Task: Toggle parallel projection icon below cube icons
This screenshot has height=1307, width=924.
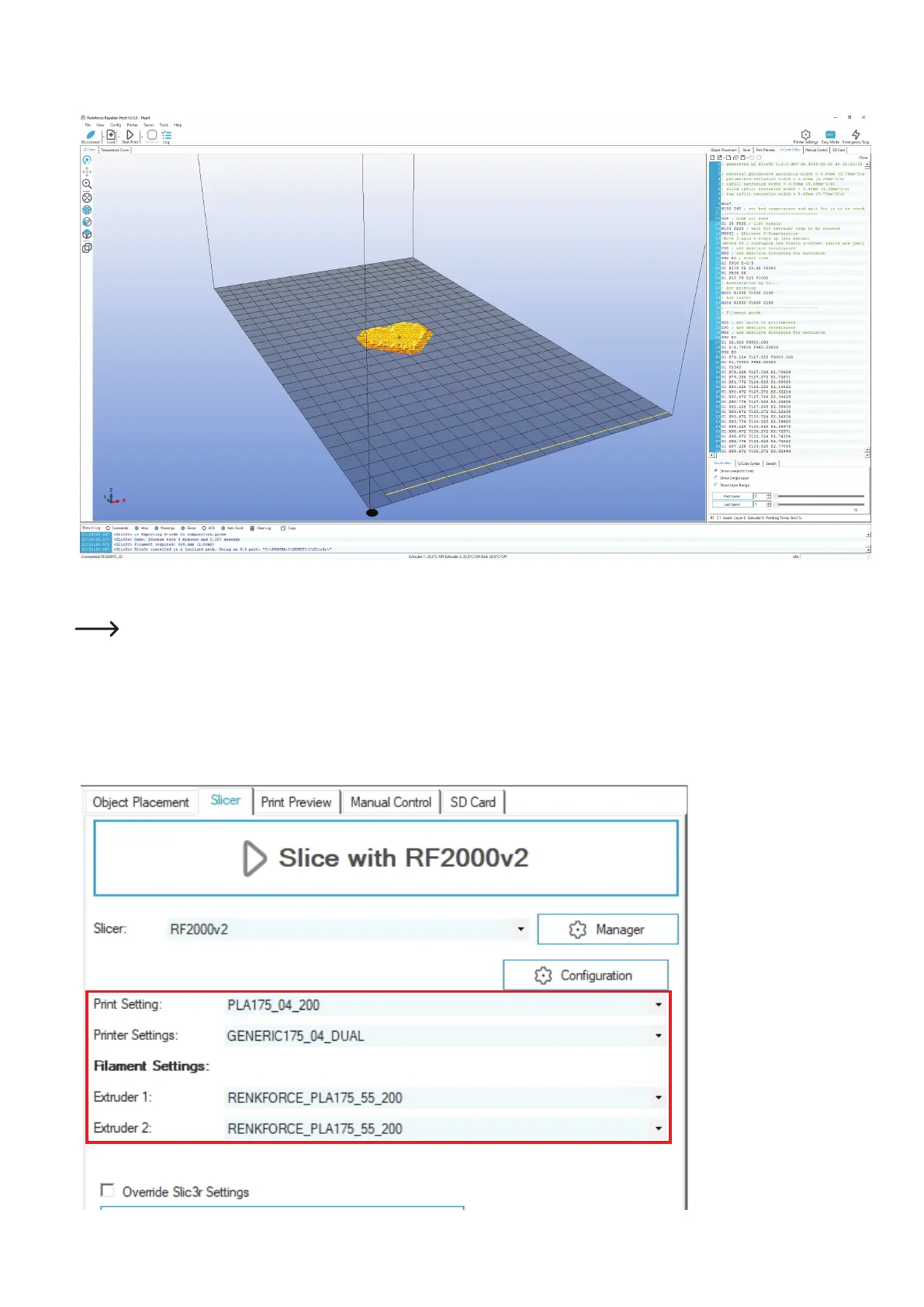Action: (x=87, y=248)
